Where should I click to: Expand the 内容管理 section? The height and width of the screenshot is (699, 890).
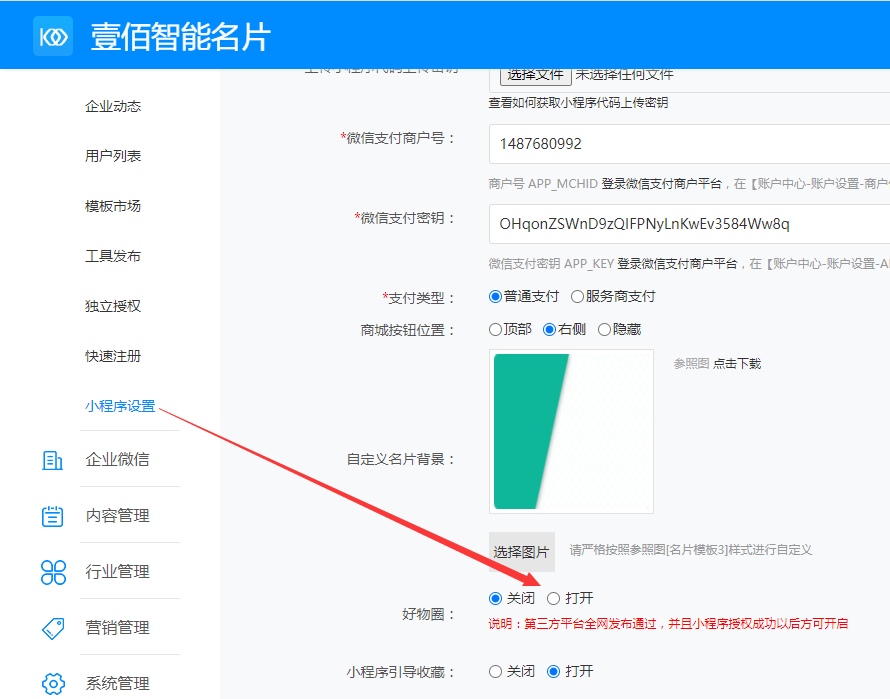pyautogui.click(x=117, y=516)
